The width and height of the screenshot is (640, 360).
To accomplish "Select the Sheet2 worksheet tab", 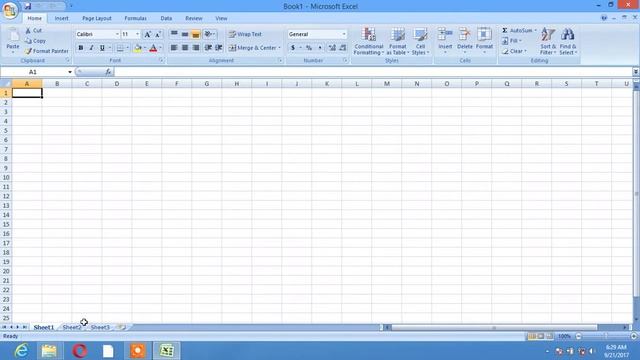I will point(72,327).
